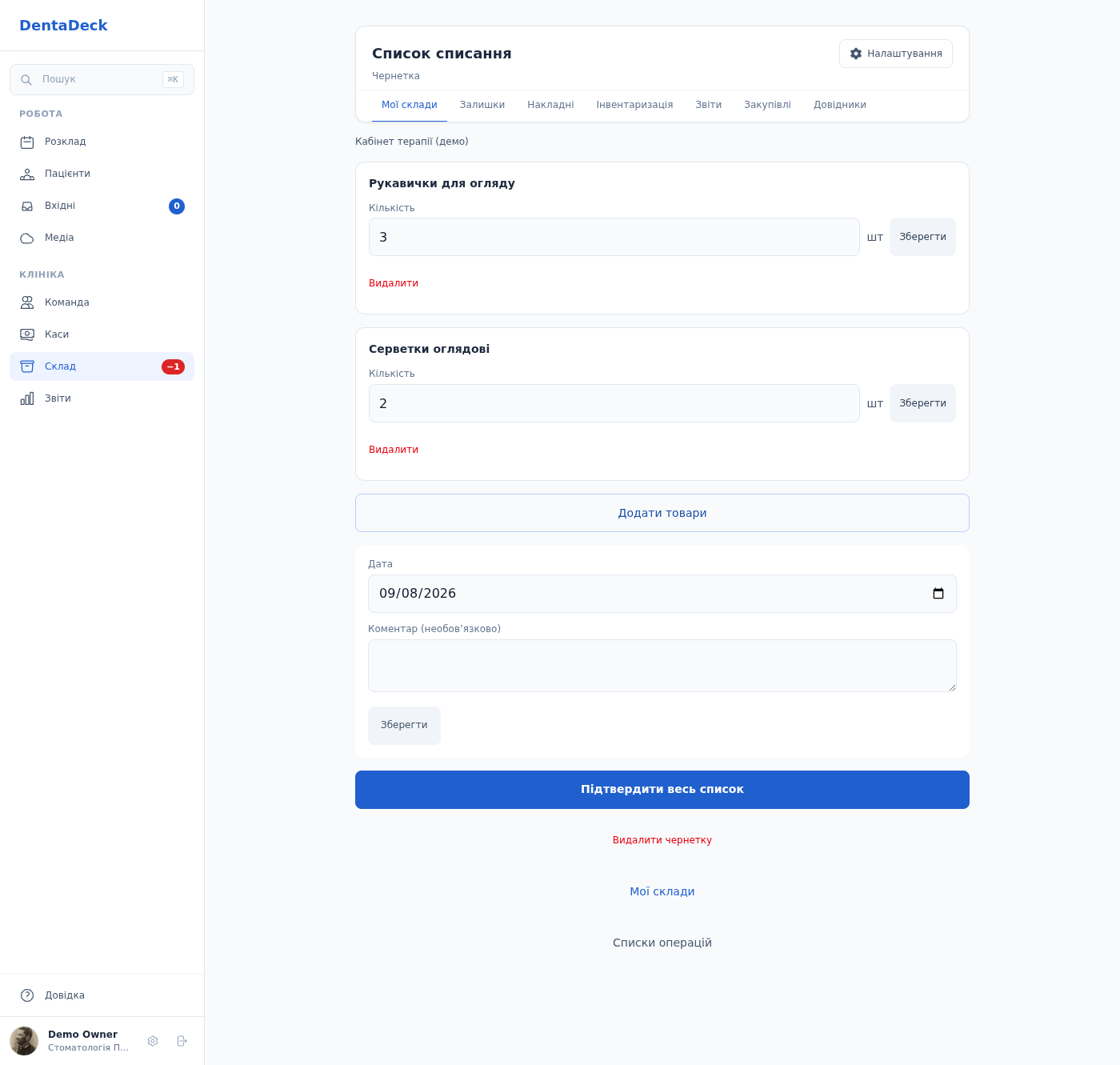This screenshot has width=1120, height=1065.
Task: Open the date picker calendar icon
Action: 938,594
